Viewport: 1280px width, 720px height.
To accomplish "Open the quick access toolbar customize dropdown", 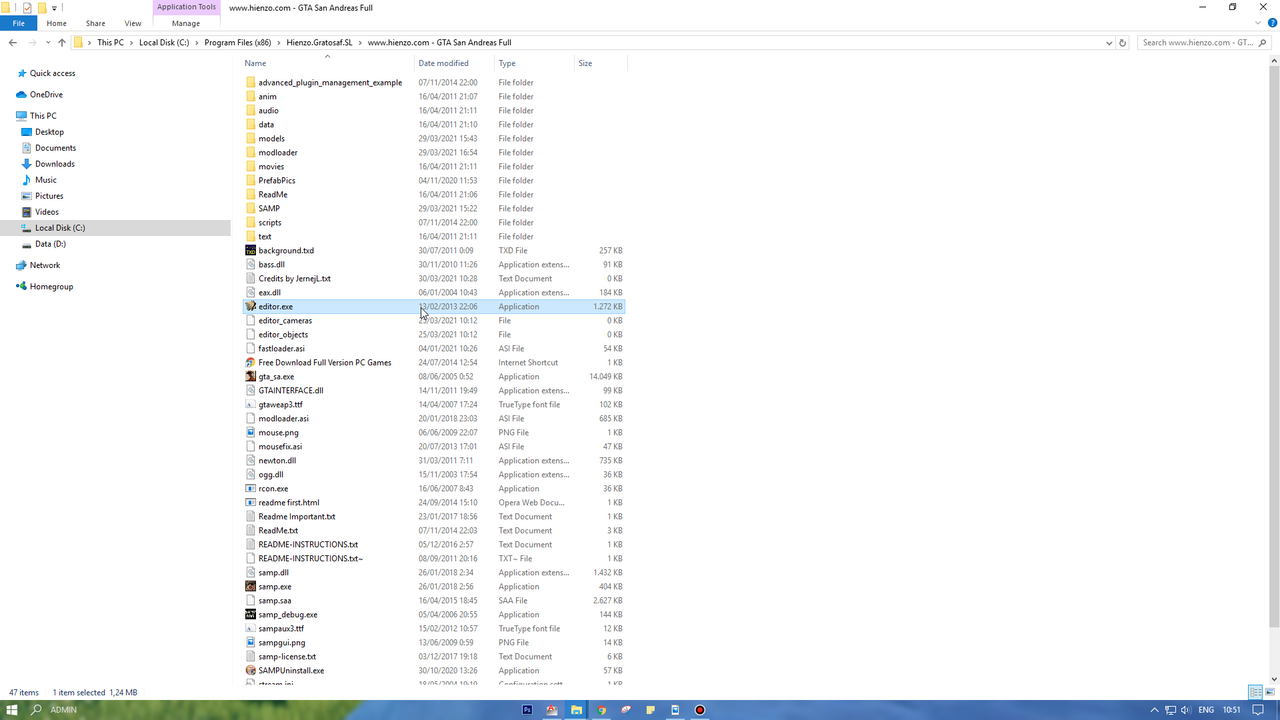I will pyautogui.click(x=54, y=8).
